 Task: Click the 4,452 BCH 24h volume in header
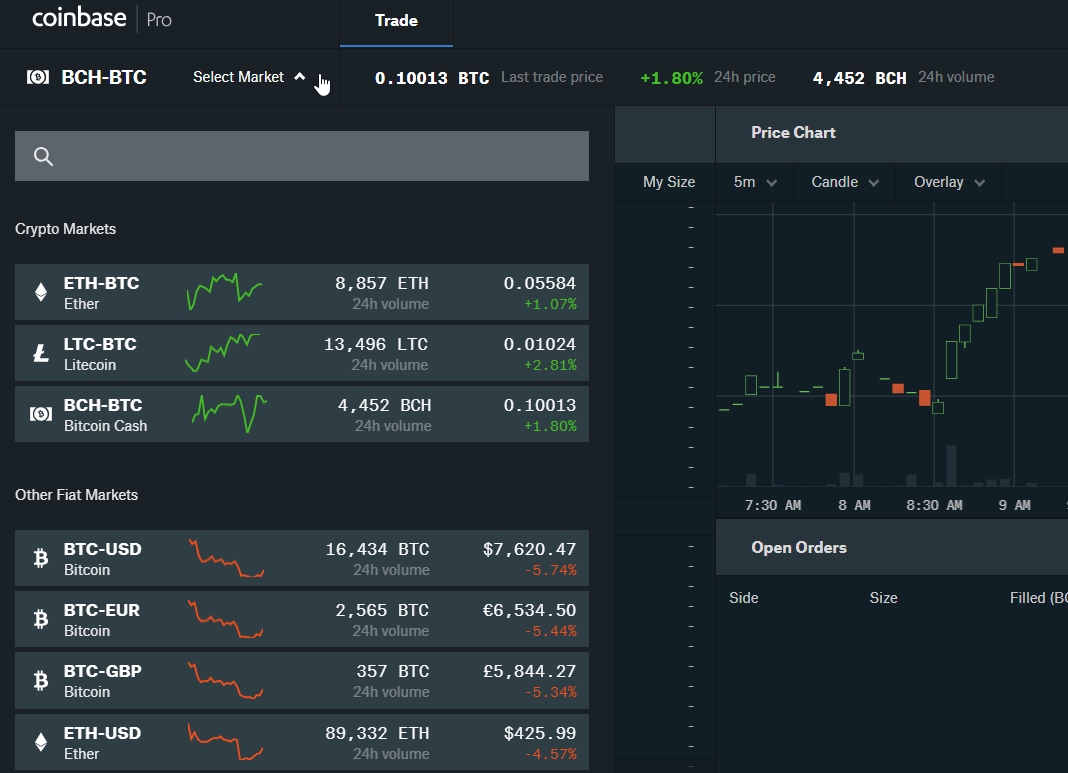pos(859,78)
